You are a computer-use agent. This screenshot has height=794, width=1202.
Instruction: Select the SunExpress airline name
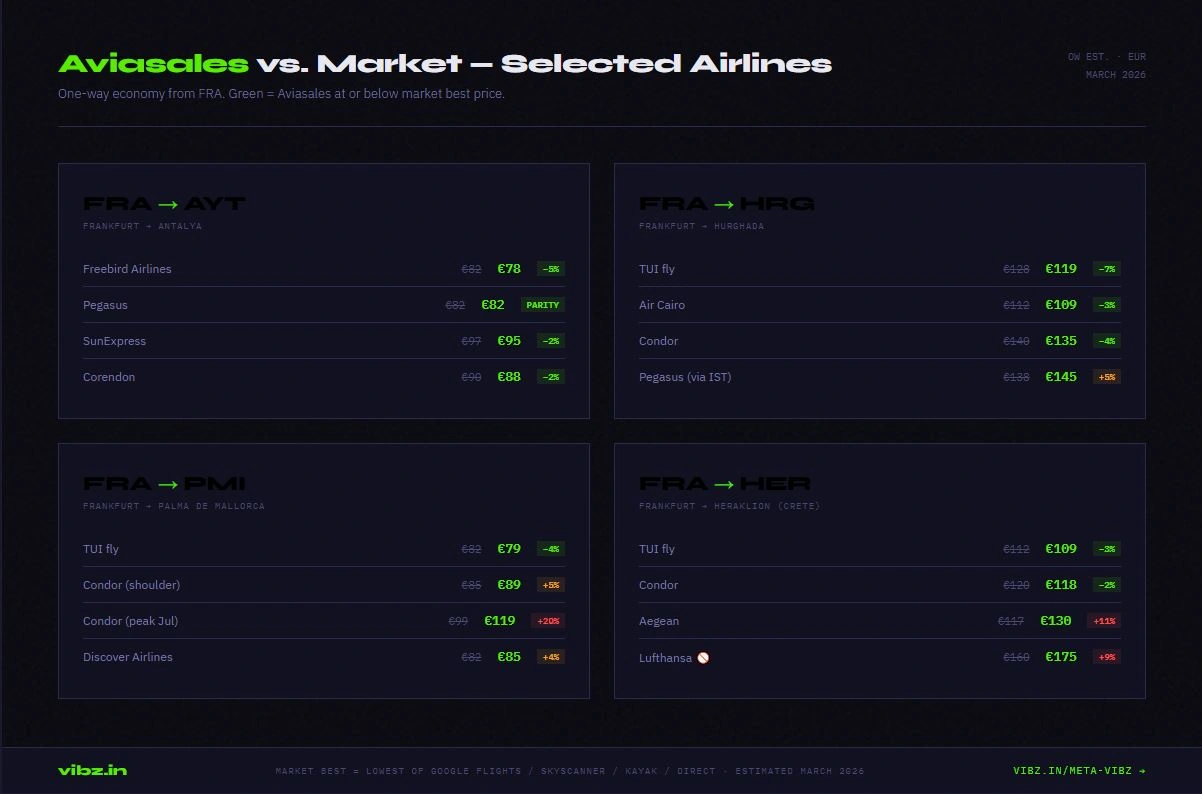[x=114, y=341]
